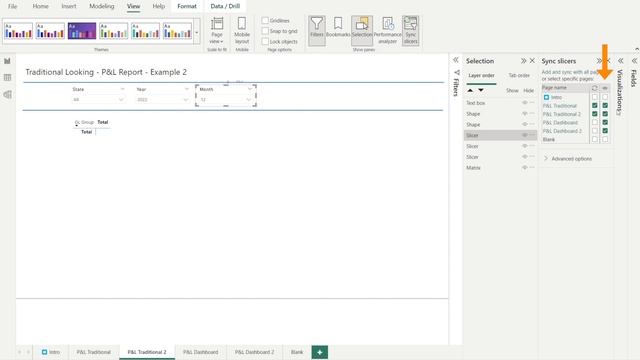Hide the Text box layer eye icon
This screenshot has height=360, width=640.
pyautogui.click(x=524, y=103)
